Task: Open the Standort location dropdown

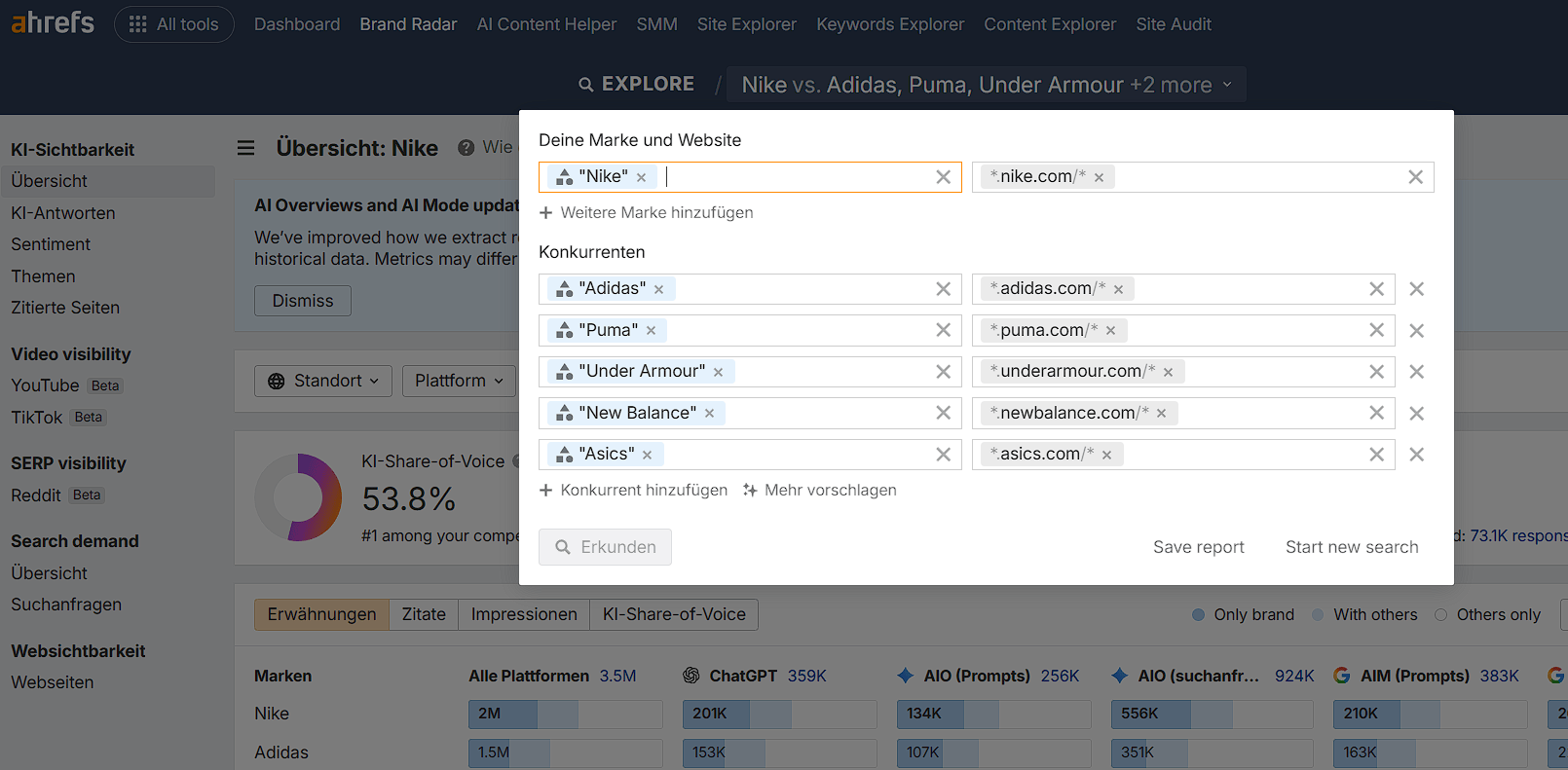Action: pos(323,381)
